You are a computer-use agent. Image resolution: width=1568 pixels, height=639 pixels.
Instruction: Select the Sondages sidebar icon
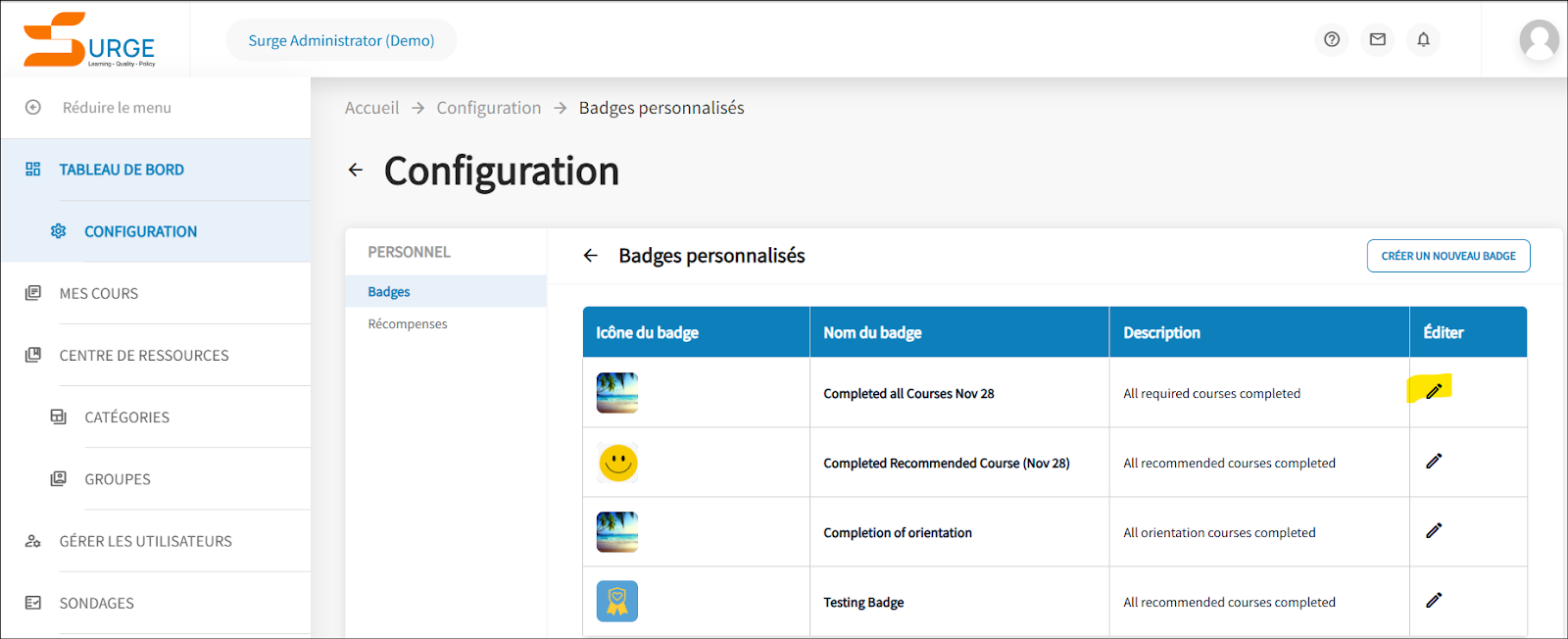pyautogui.click(x=32, y=602)
